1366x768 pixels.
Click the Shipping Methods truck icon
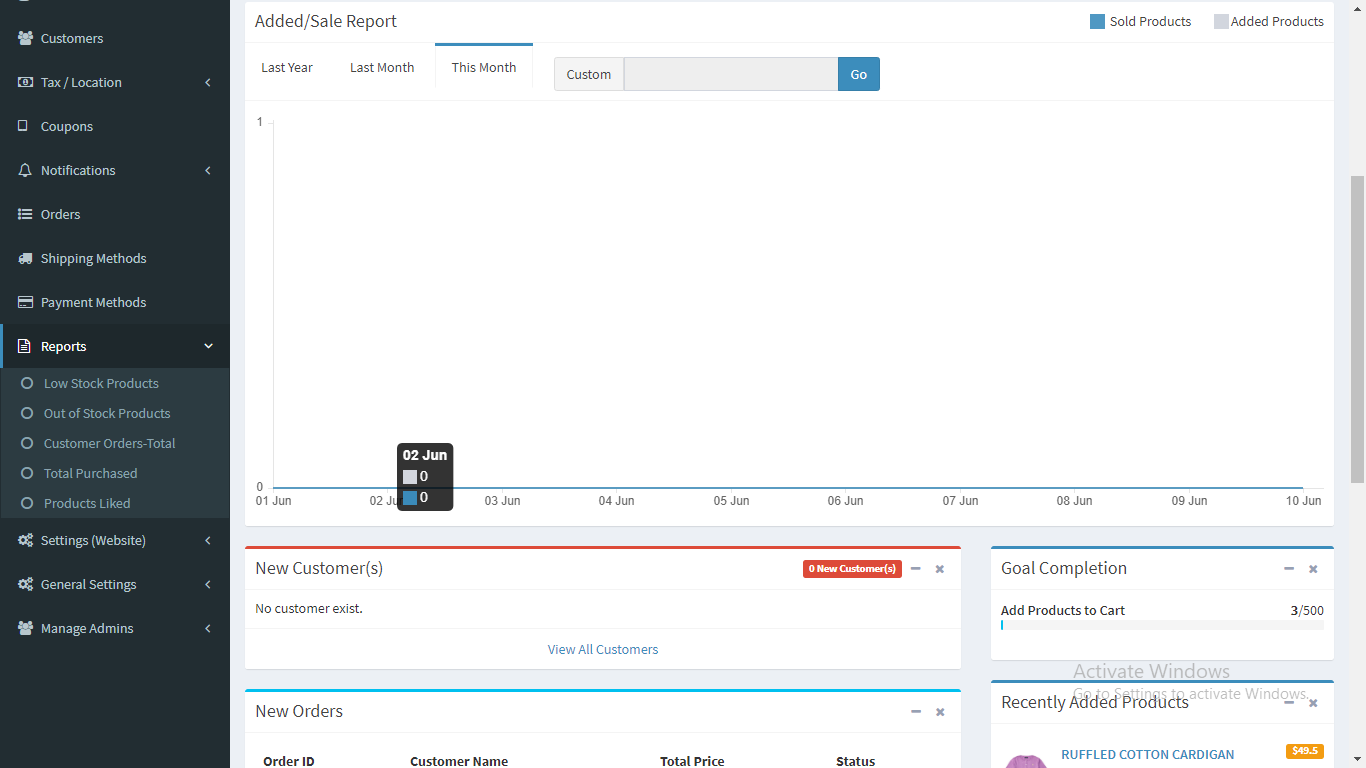25,258
